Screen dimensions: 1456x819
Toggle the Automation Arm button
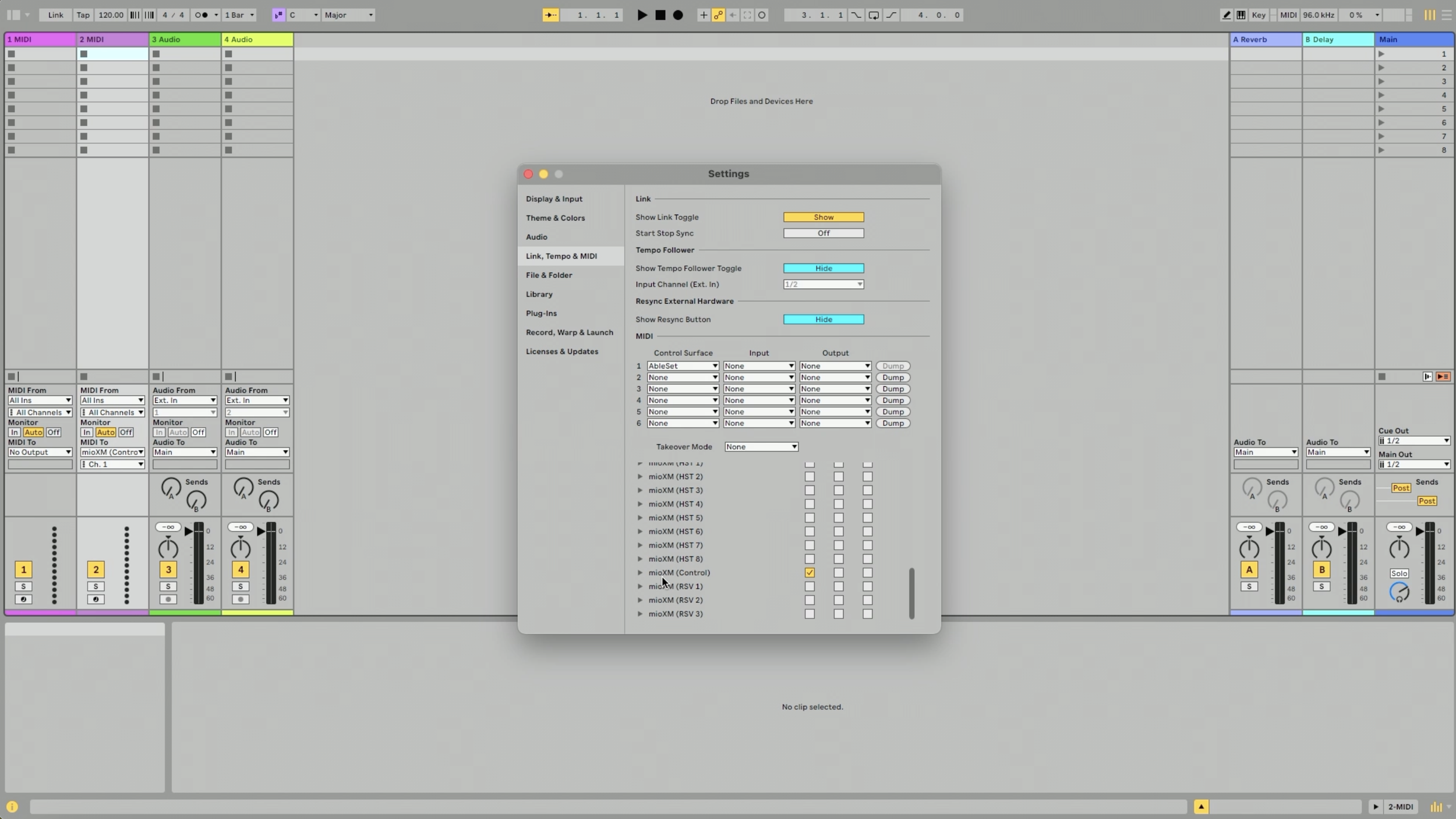click(x=718, y=15)
